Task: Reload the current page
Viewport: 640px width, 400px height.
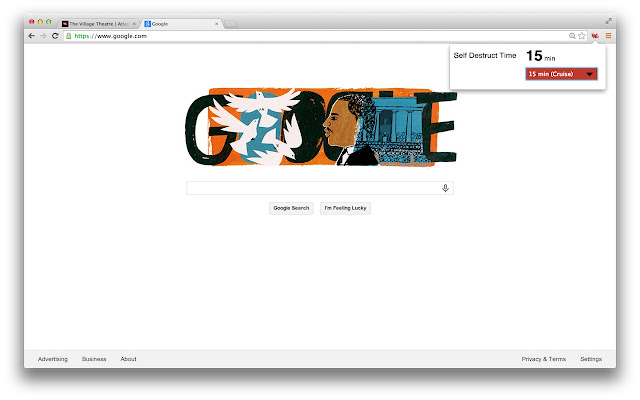Action: pyautogui.click(x=55, y=36)
